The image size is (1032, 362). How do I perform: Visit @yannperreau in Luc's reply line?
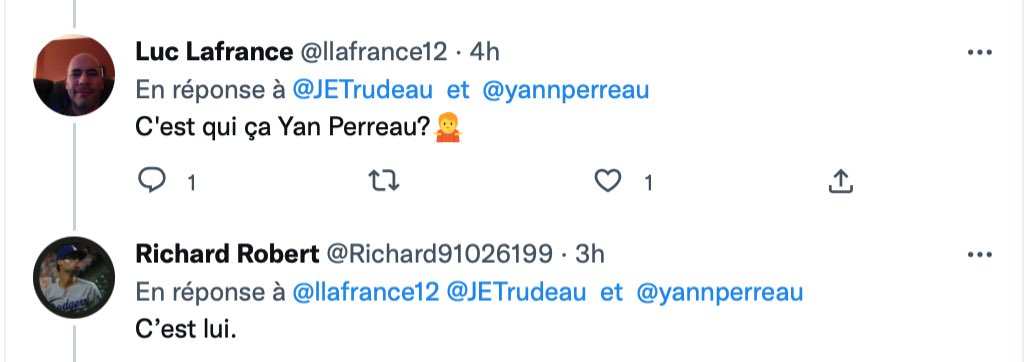coord(566,90)
